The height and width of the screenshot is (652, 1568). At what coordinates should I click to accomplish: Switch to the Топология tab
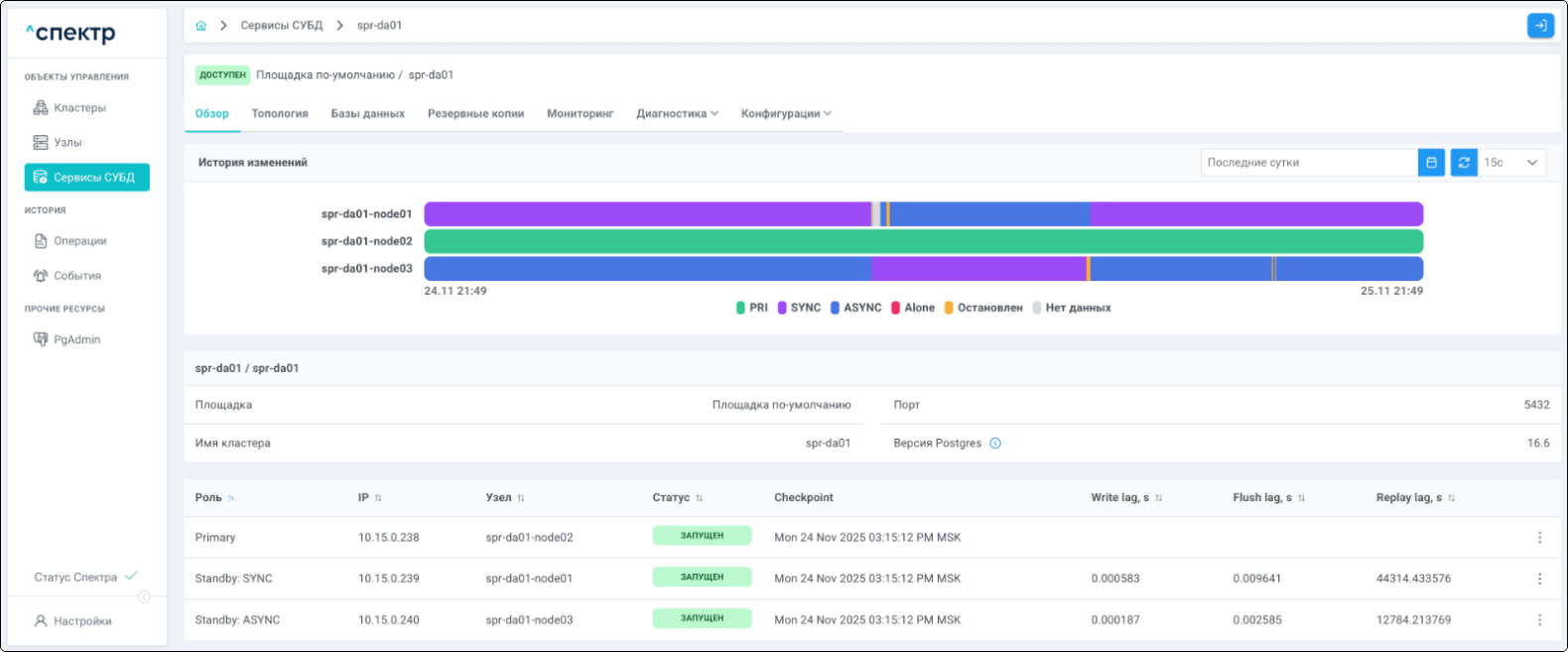tap(280, 114)
